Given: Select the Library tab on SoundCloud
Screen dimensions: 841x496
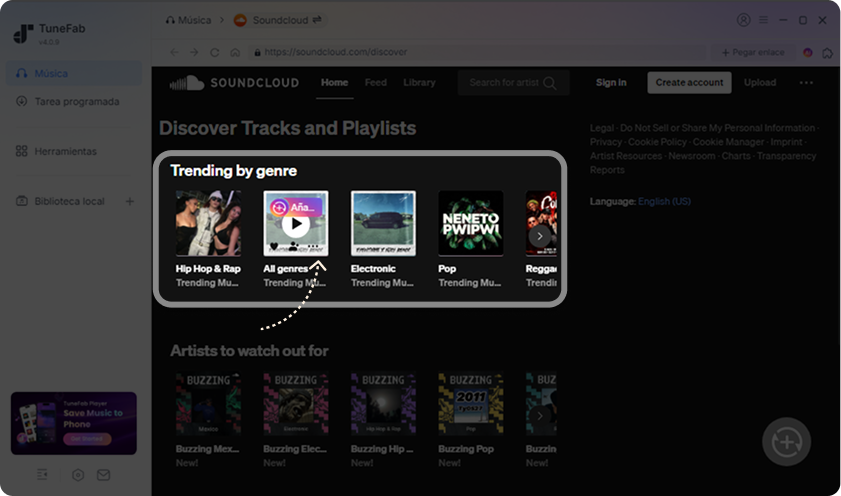Looking at the screenshot, I should tap(419, 83).
